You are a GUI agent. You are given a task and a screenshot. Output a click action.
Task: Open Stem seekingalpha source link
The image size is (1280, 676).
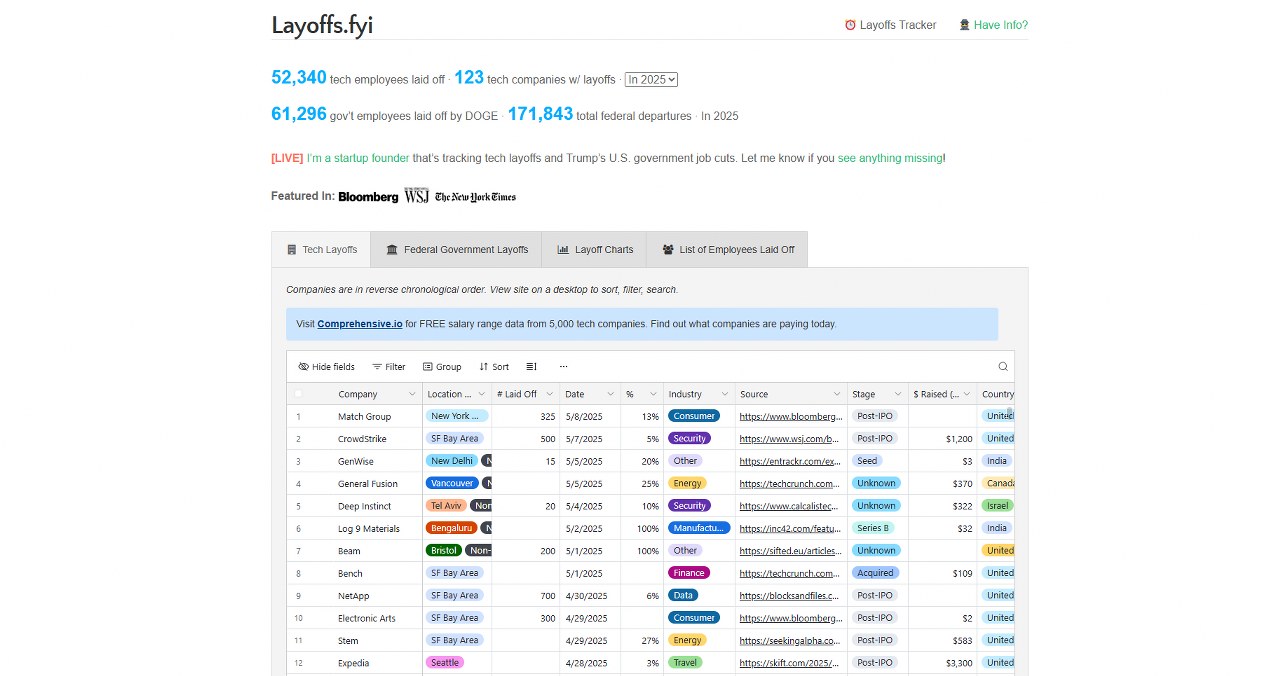click(790, 640)
